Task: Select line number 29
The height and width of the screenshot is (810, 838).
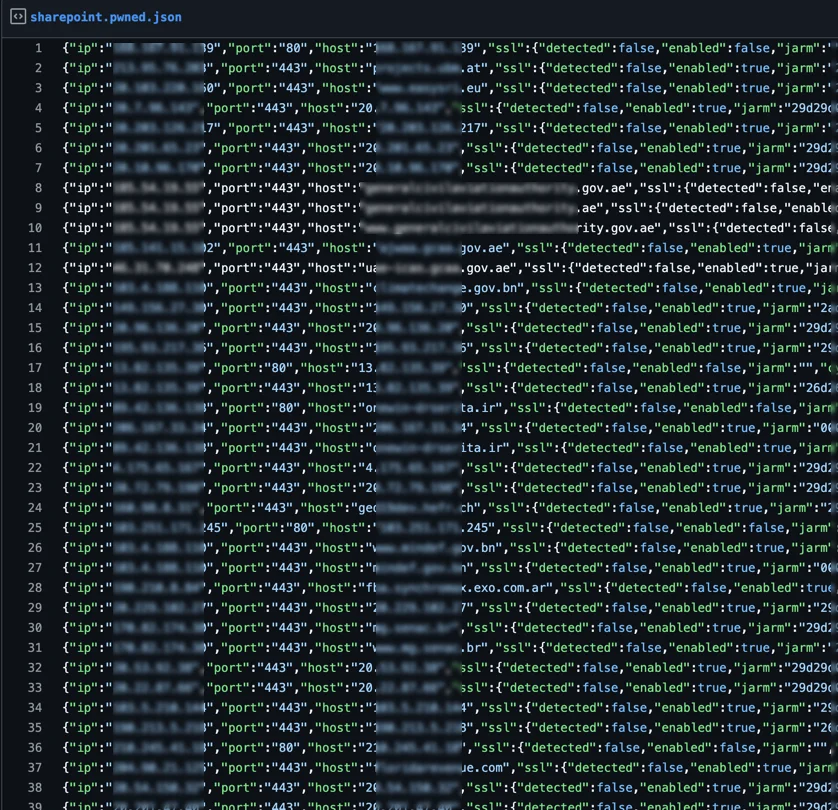Action: click(x=35, y=608)
